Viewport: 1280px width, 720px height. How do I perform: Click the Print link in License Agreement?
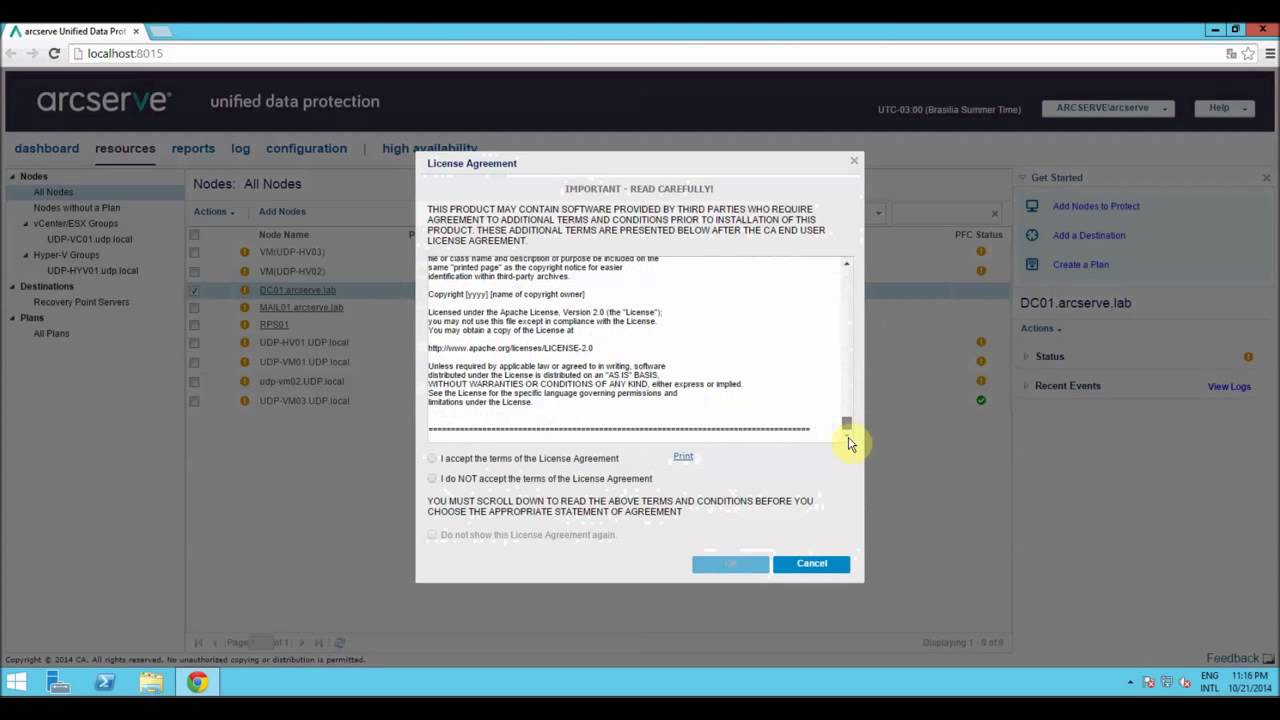pyautogui.click(x=683, y=456)
